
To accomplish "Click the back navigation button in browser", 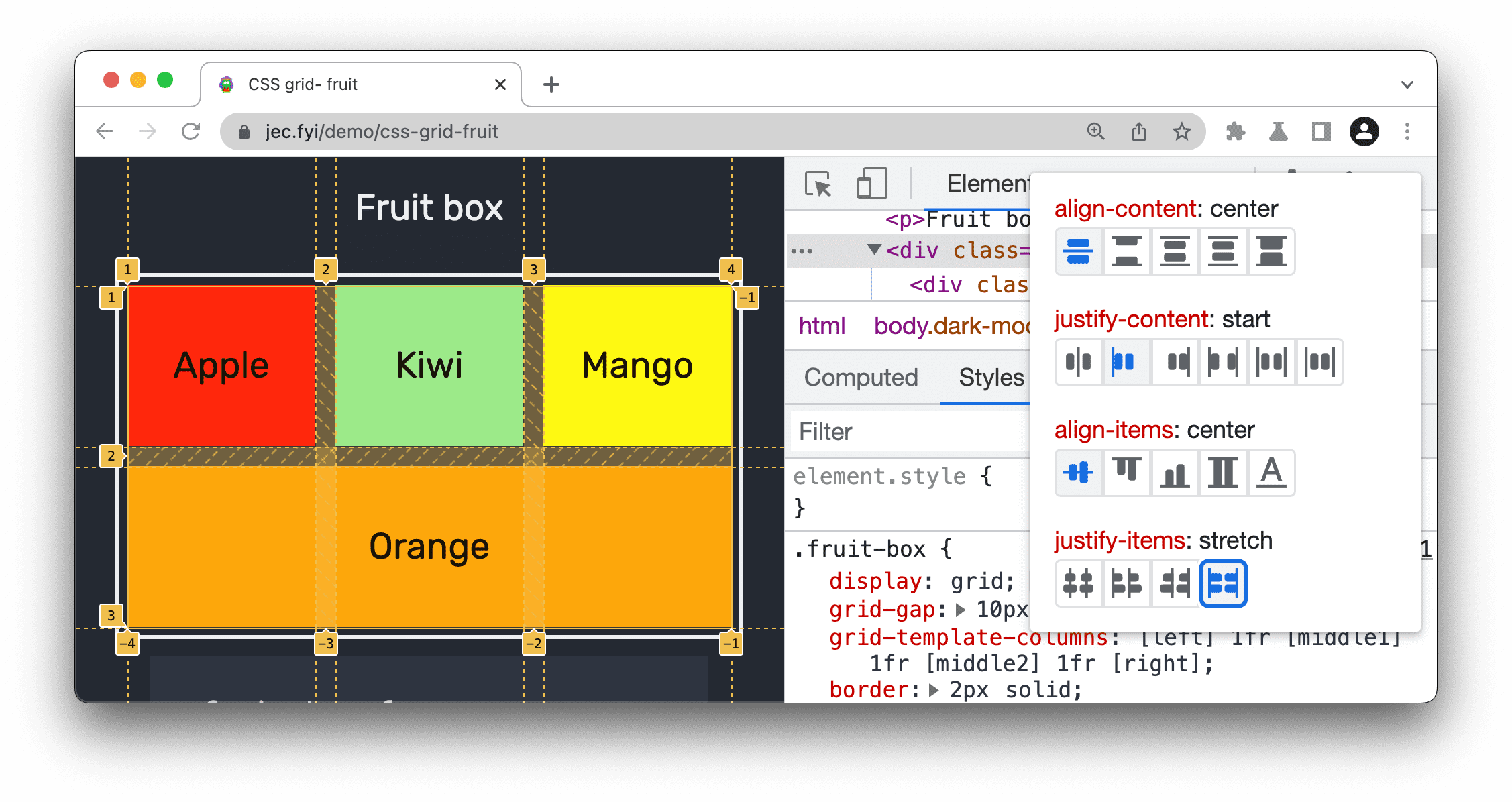I will coord(107,131).
